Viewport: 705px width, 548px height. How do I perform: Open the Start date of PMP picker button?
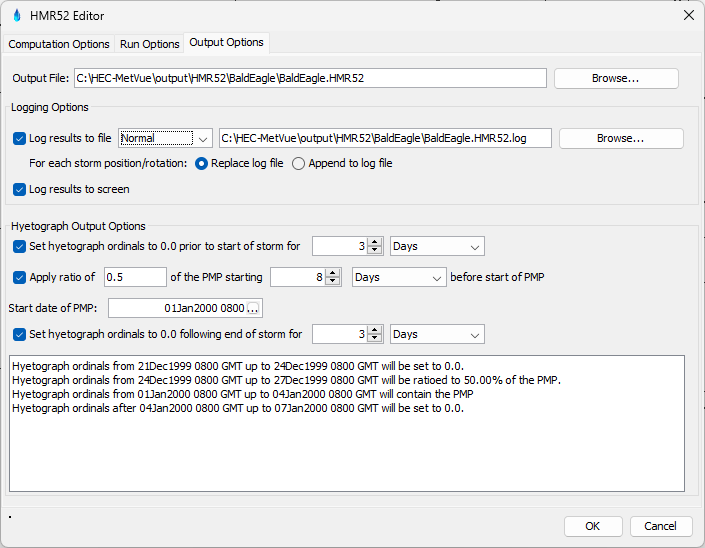(x=253, y=308)
